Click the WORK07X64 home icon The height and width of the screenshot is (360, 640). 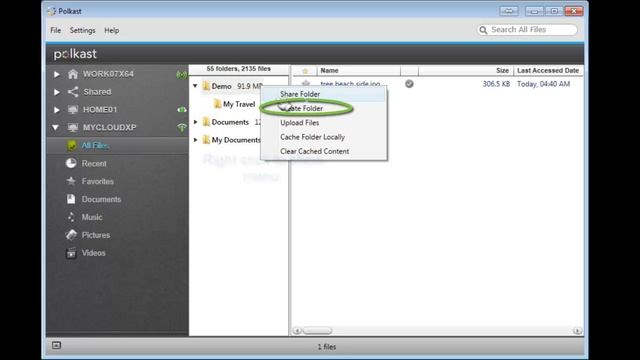click(73, 74)
